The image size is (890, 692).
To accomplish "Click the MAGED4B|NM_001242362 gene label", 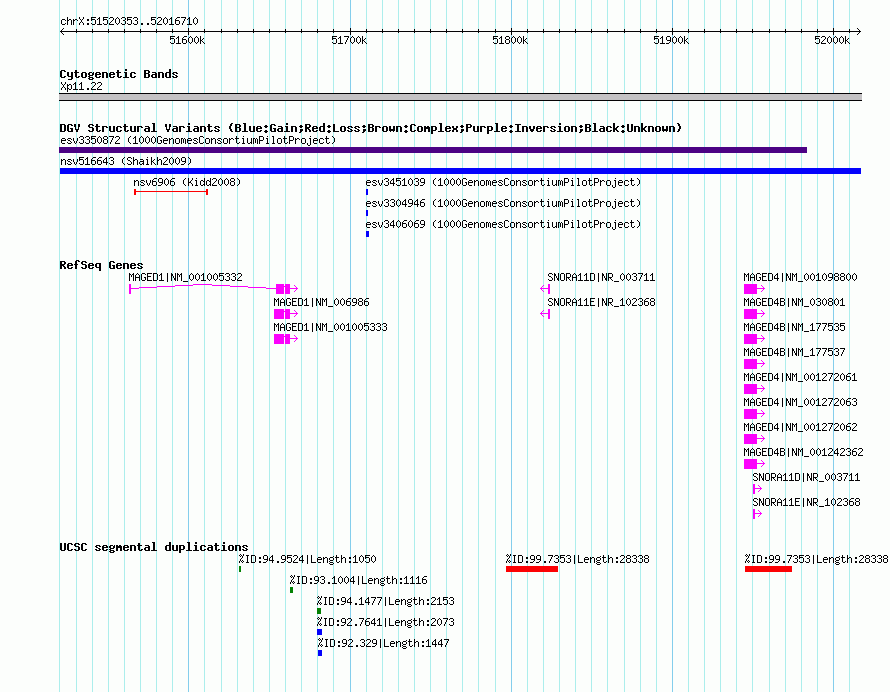I will tap(803, 452).
